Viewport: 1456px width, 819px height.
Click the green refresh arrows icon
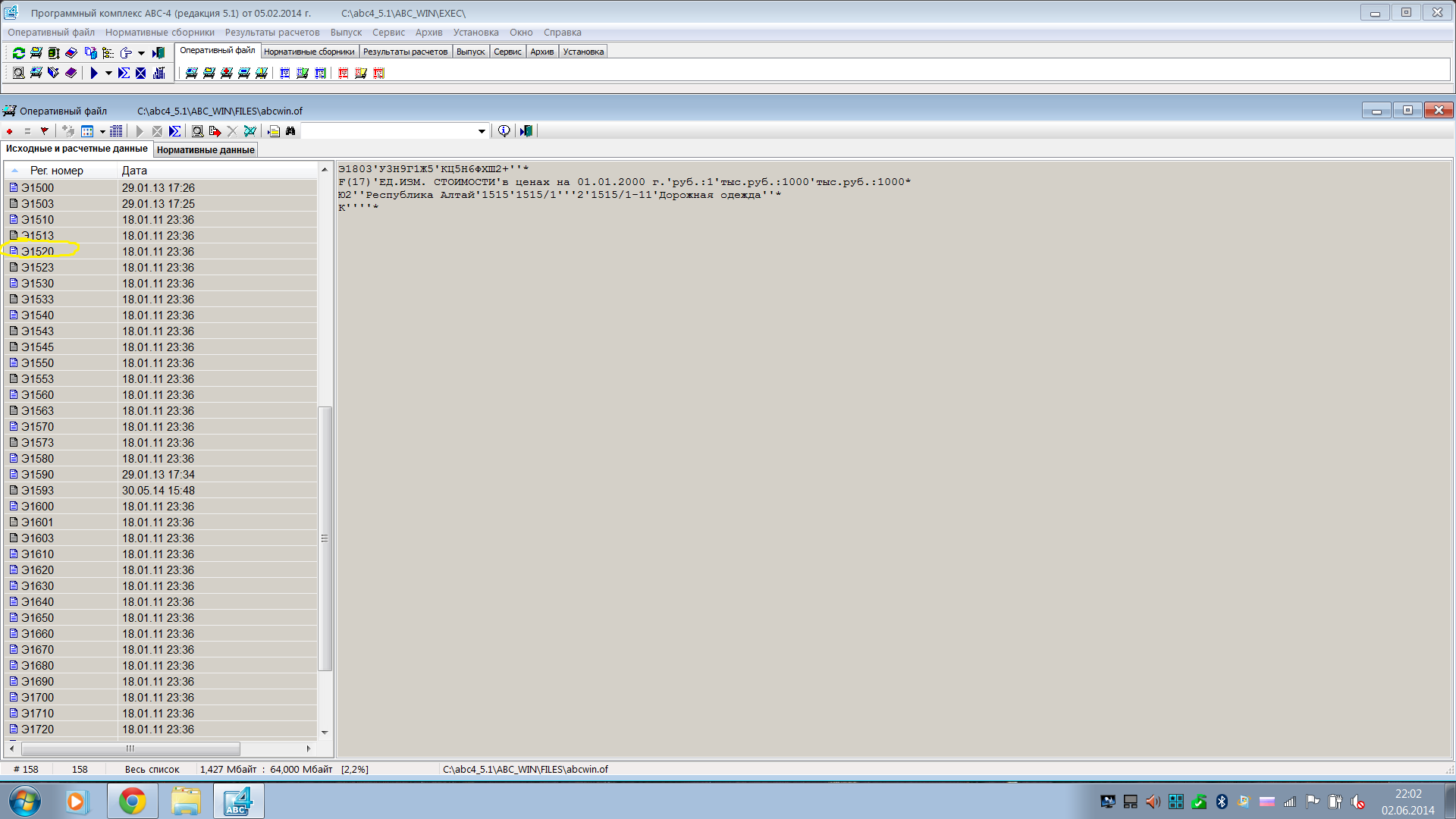pyautogui.click(x=19, y=53)
